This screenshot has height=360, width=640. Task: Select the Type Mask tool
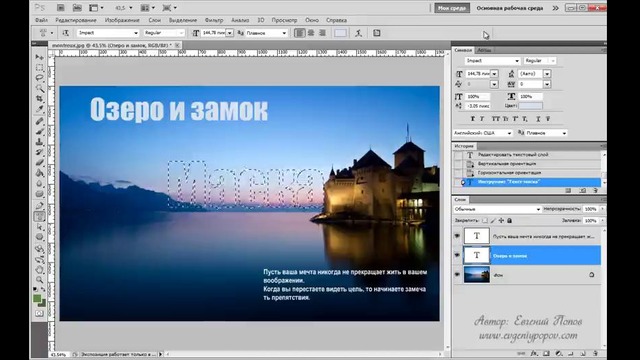pyautogui.click(x=39, y=216)
